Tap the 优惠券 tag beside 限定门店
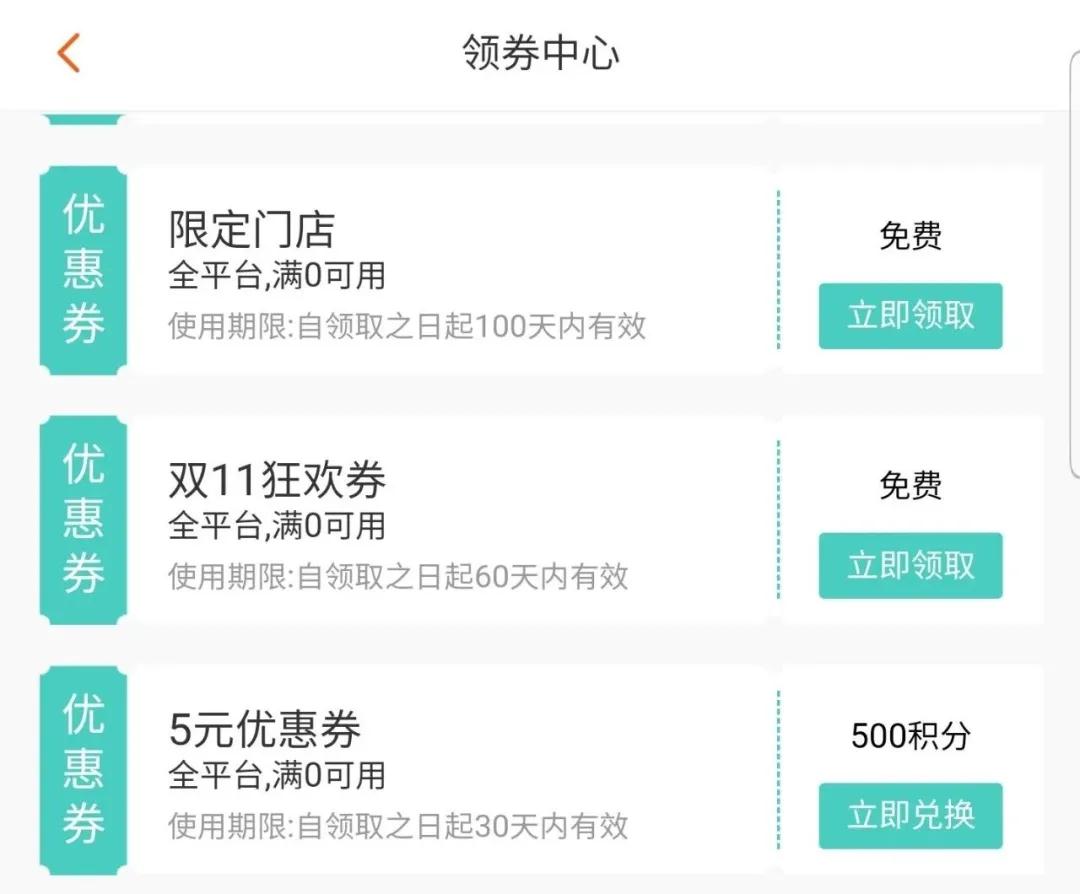The image size is (1080, 894). [x=83, y=270]
